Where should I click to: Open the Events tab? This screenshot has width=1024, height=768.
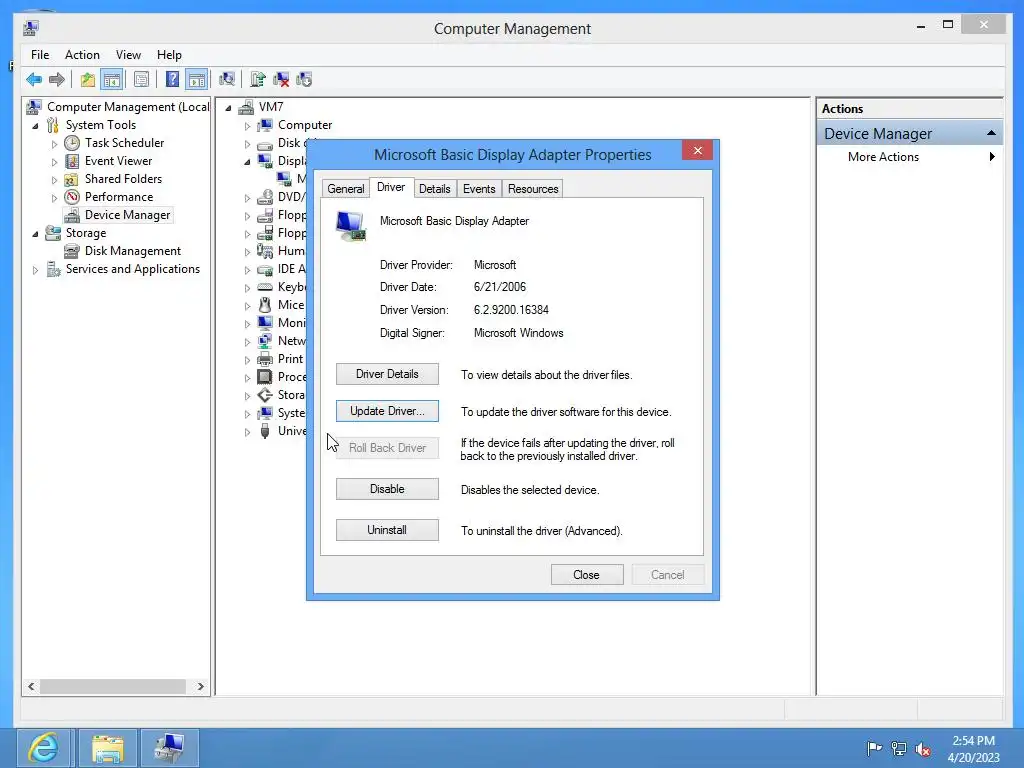coord(479,189)
